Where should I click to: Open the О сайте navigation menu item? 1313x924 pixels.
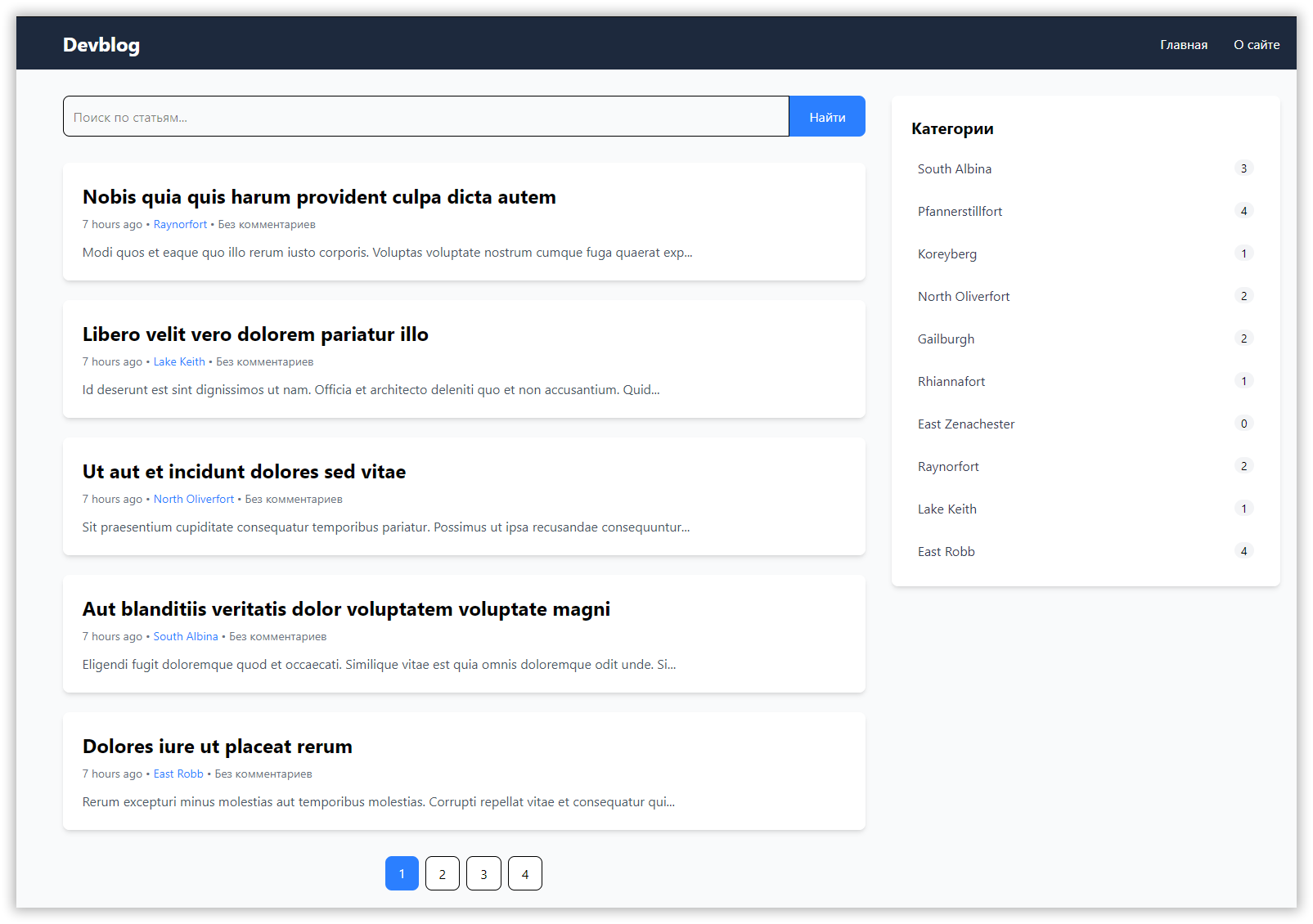coord(1256,45)
